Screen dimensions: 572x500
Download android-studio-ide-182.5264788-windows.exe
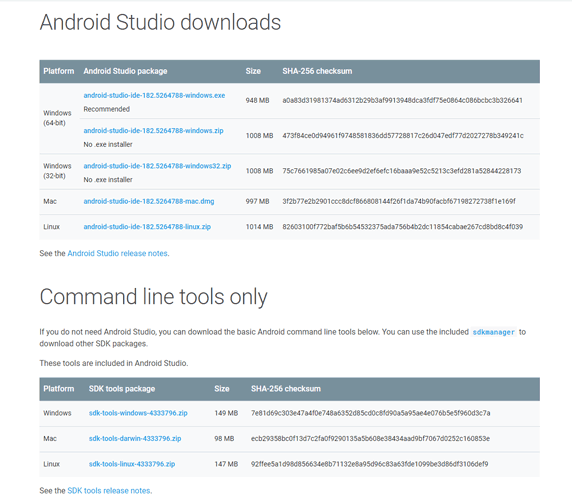pyautogui.click(x=154, y=96)
